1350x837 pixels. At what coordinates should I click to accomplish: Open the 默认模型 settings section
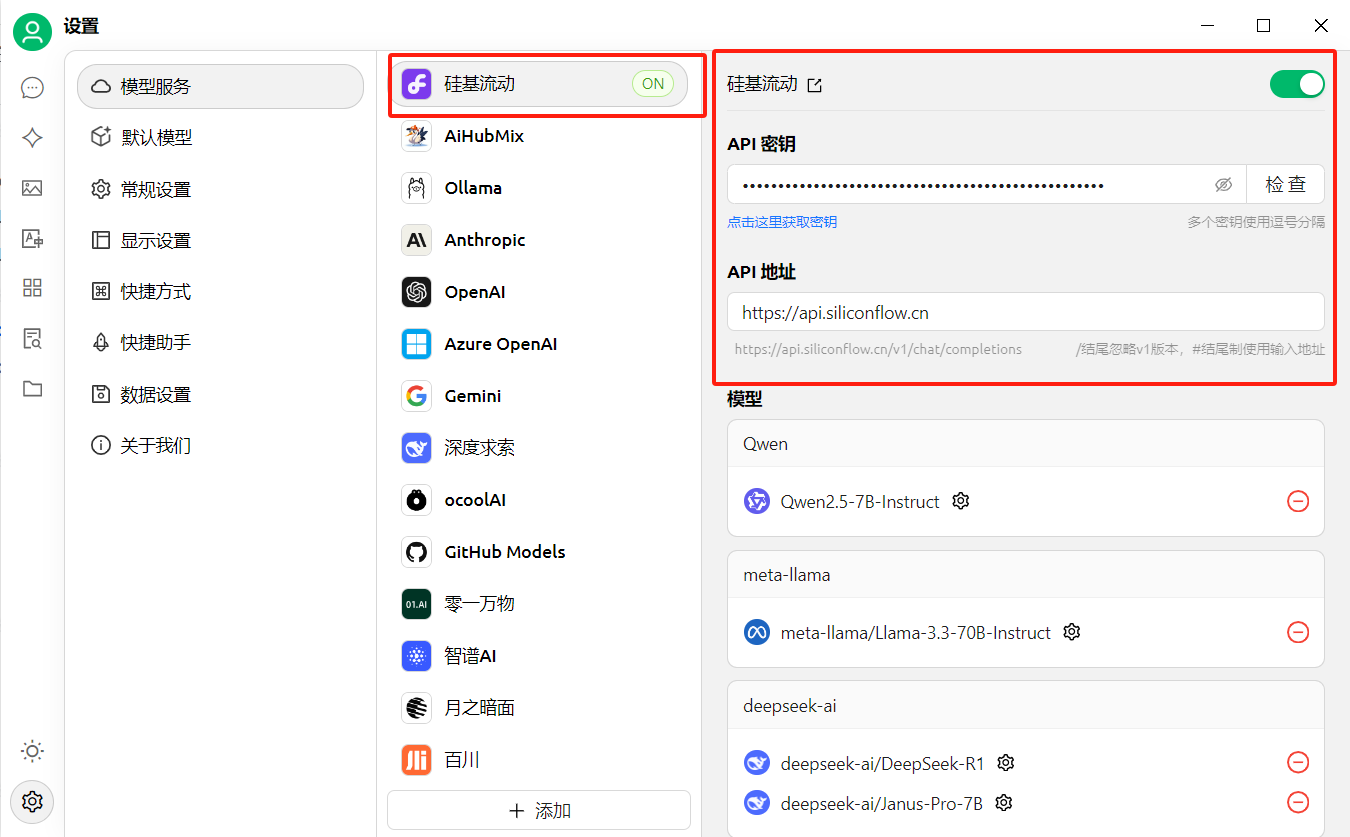point(220,138)
